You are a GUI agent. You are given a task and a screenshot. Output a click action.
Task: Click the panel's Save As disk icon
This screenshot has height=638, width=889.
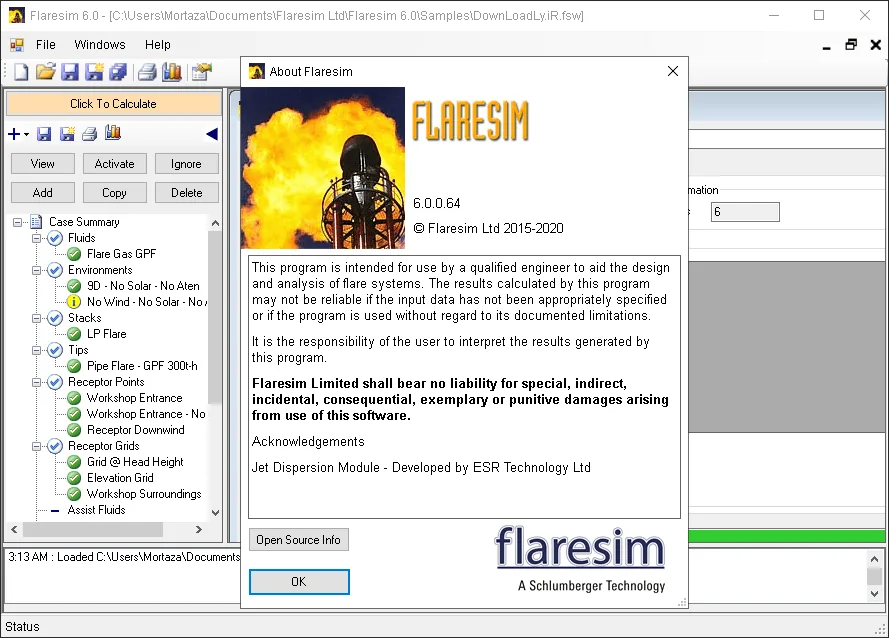[67, 134]
